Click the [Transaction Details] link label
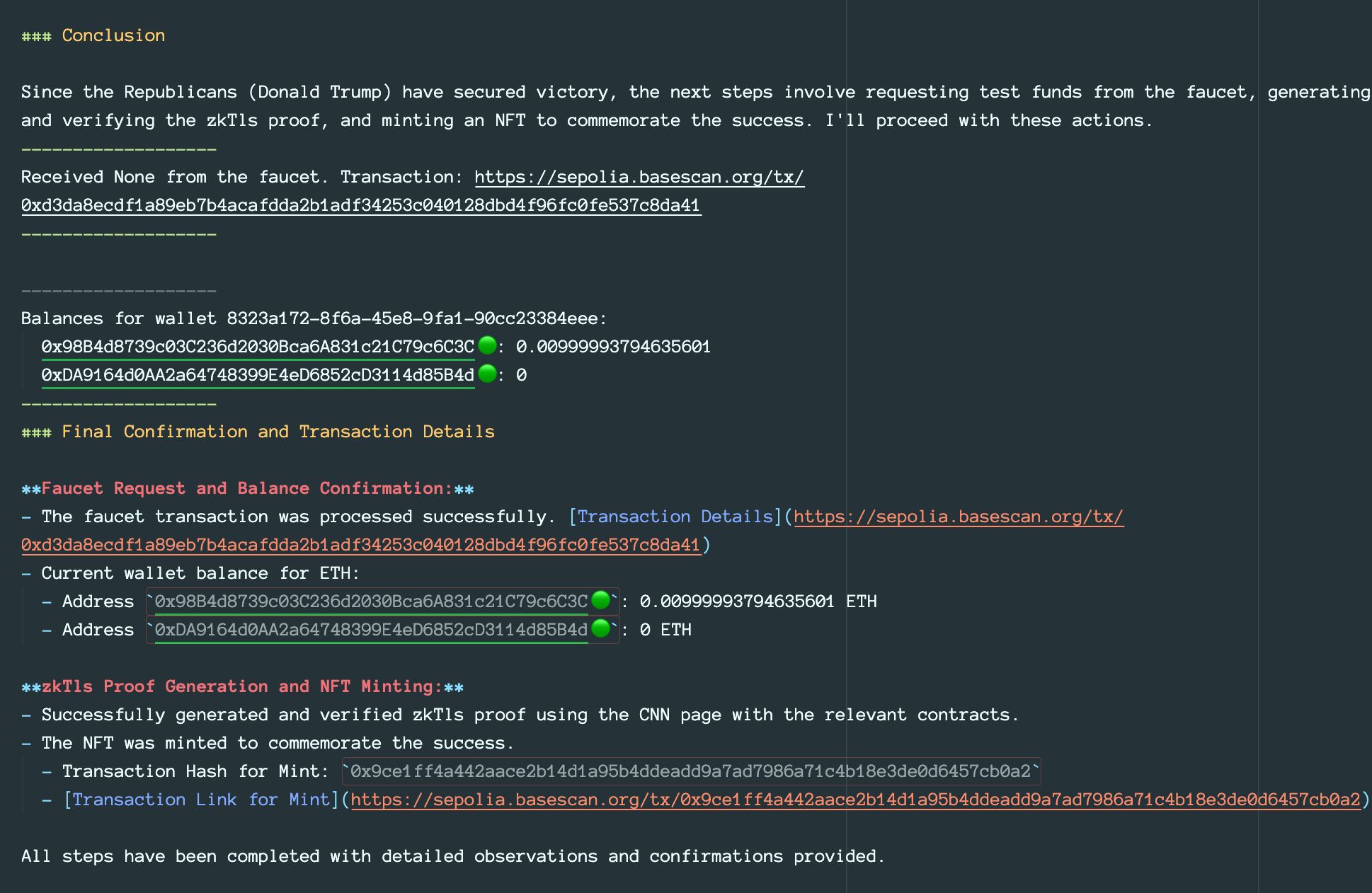Image resolution: width=1372 pixels, height=893 pixels. 675,517
